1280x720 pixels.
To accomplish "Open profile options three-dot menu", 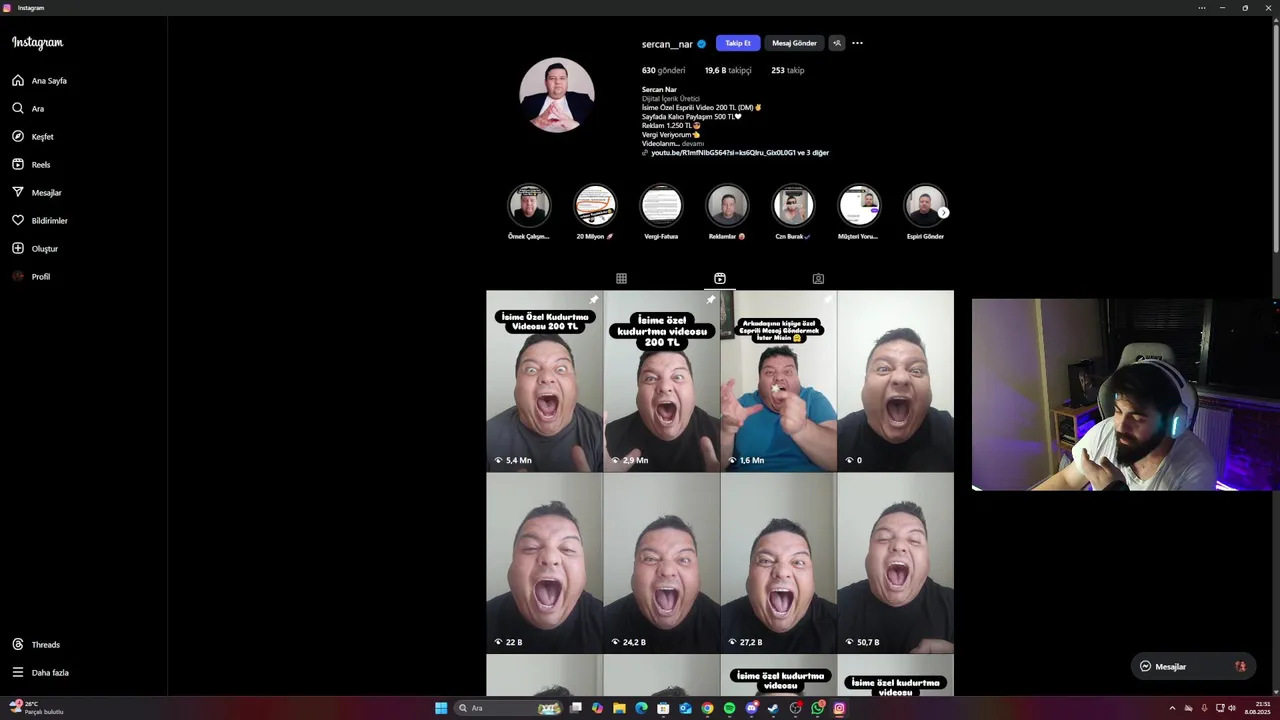I will click(857, 43).
